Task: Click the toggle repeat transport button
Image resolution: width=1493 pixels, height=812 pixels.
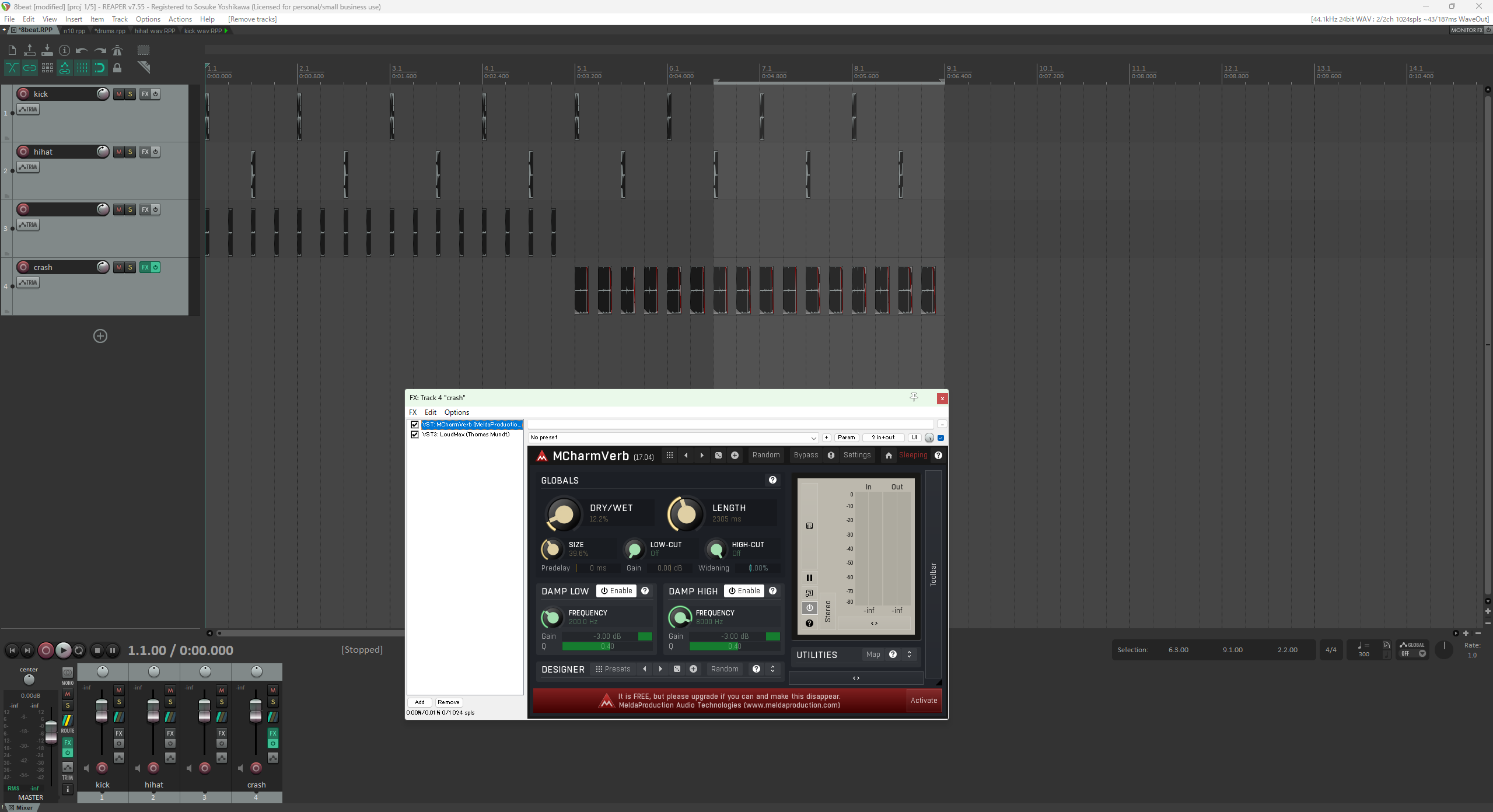Action: (x=79, y=650)
